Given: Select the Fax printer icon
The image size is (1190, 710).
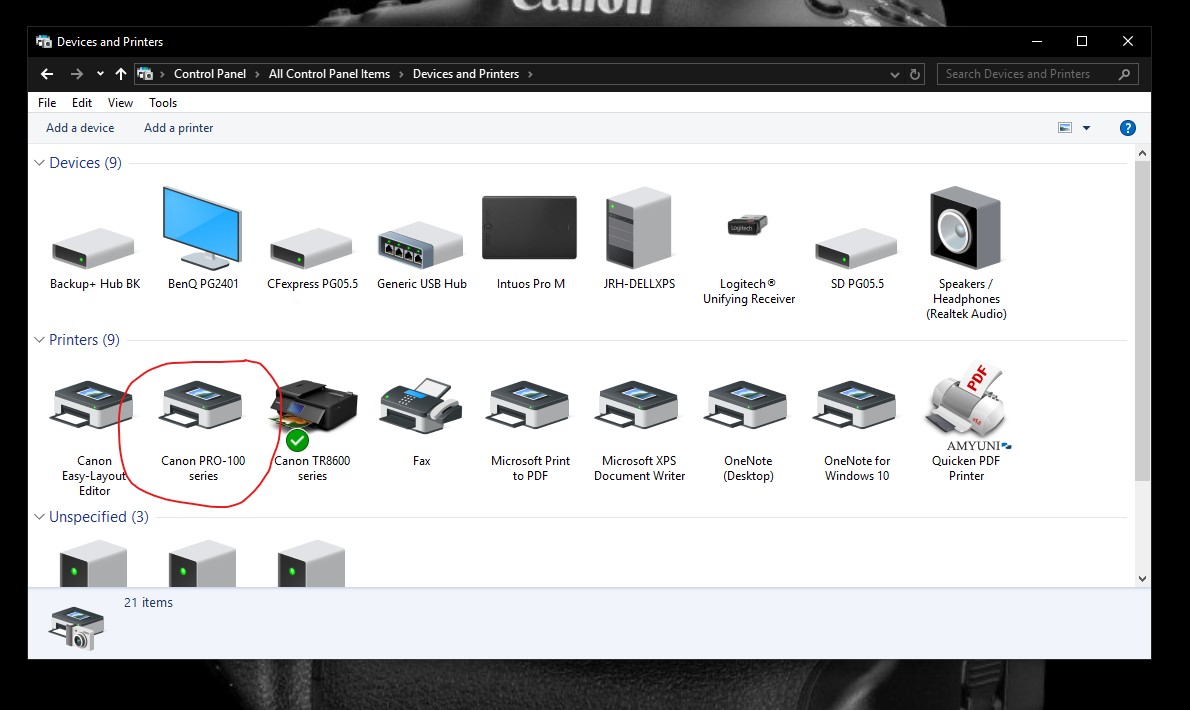Looking at the screenshot, I should pyautogui.click(x=421, y=406).
